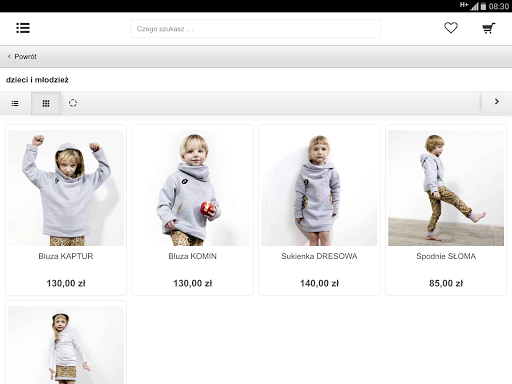512x384 pixels.
Task: Switch to list view layout
Action: coord(15,103)
